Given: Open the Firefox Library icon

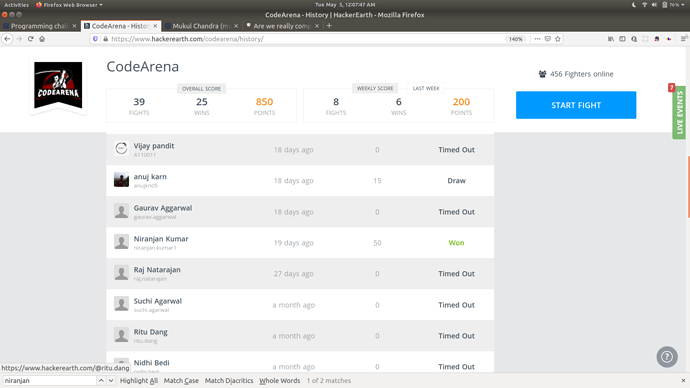Looking at the screenshot, I should point(611,39).
